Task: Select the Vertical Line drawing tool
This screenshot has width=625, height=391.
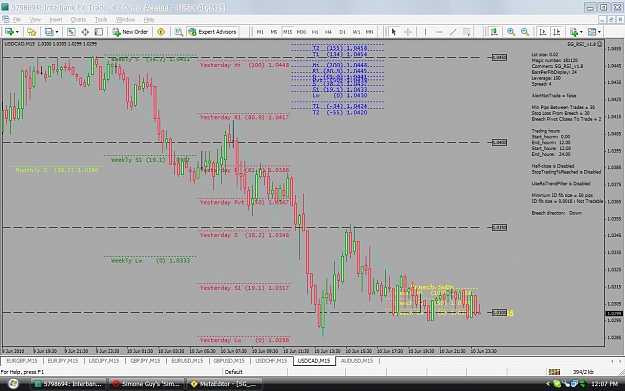Action: click(425, 32)
